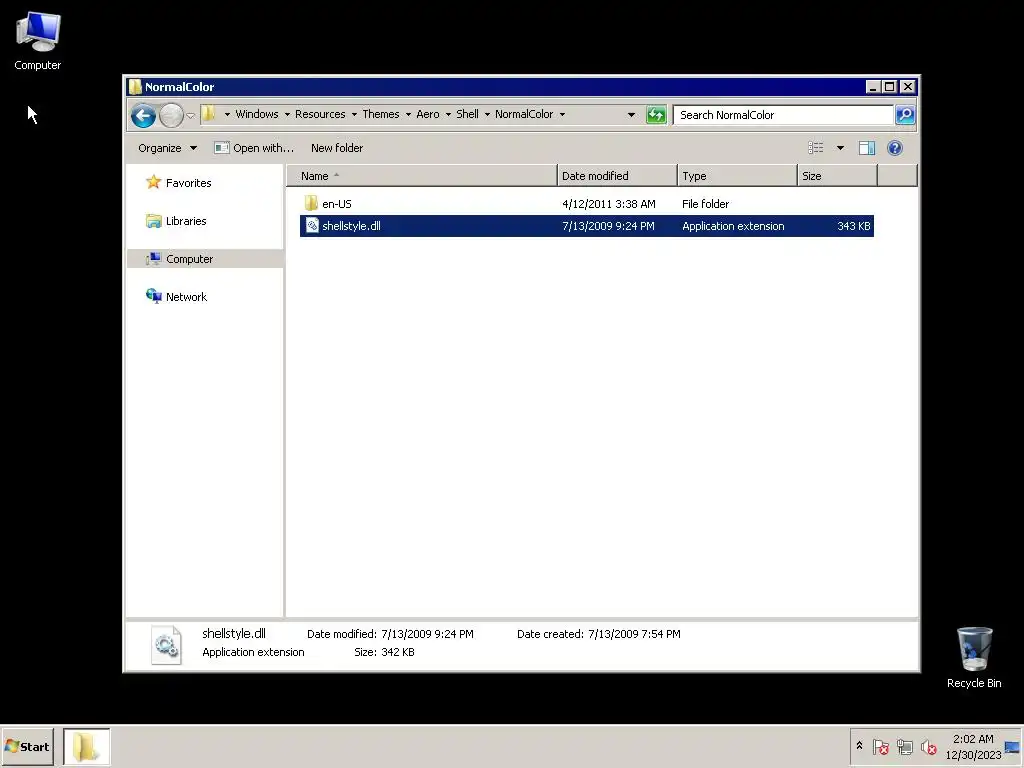Viewport: 1024px width, 768px height.
Task: Click the 343 KB size cell
Action: [x=854, y=226]
